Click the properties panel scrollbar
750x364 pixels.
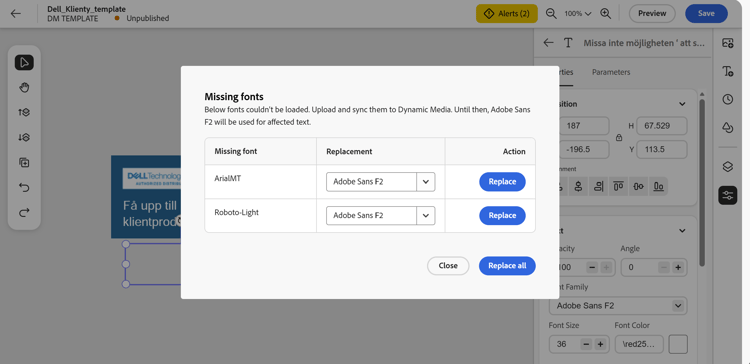pos(702,182)
